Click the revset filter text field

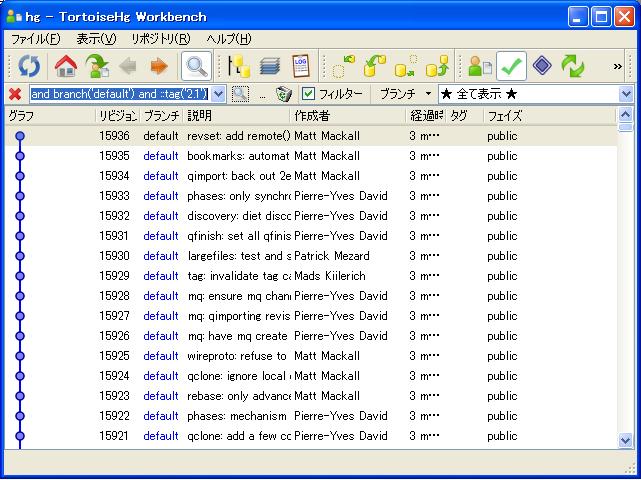pyautogui.click(x=121, y=94)
